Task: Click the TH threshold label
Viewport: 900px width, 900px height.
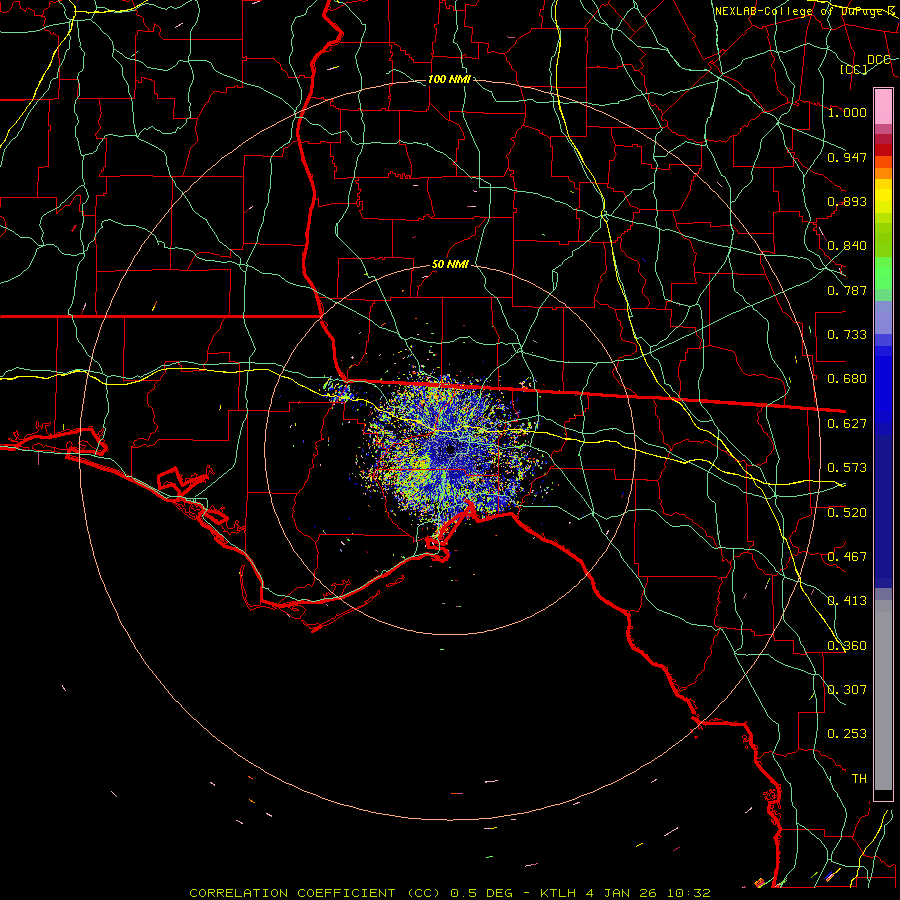Action: click(859, 779)
